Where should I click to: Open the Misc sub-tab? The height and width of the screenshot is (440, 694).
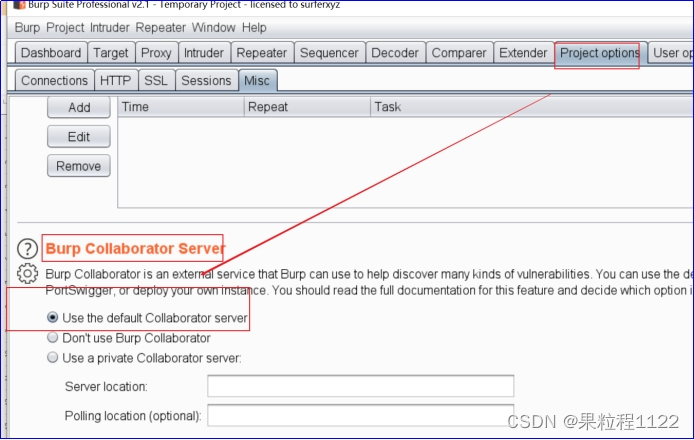pyautogui.click(x=257, y=81)
